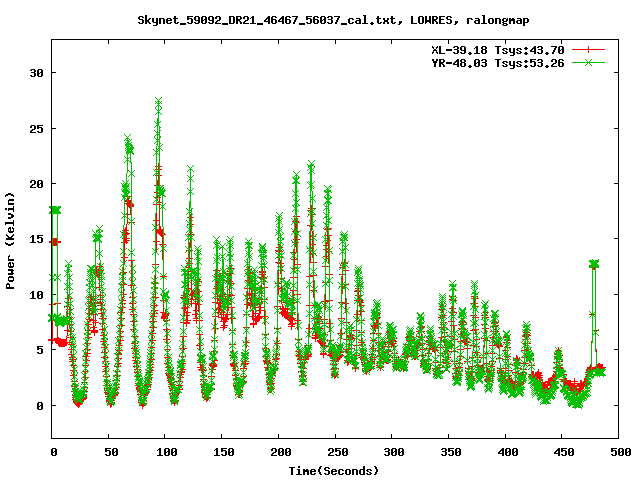Click the green line sample in the legend
This screenshot has height=480, width=640.
(588, 62)
